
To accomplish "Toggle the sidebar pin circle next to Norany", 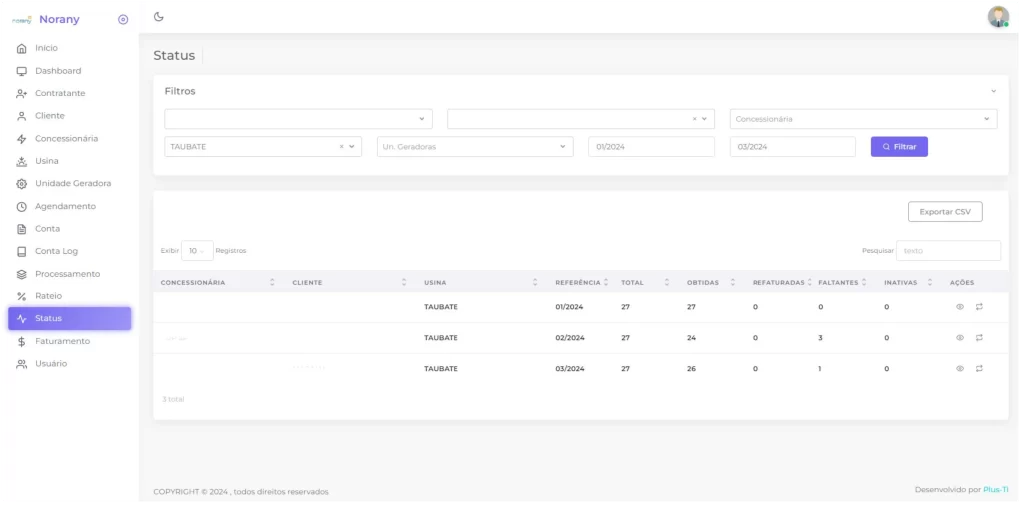I will point(123,19).
